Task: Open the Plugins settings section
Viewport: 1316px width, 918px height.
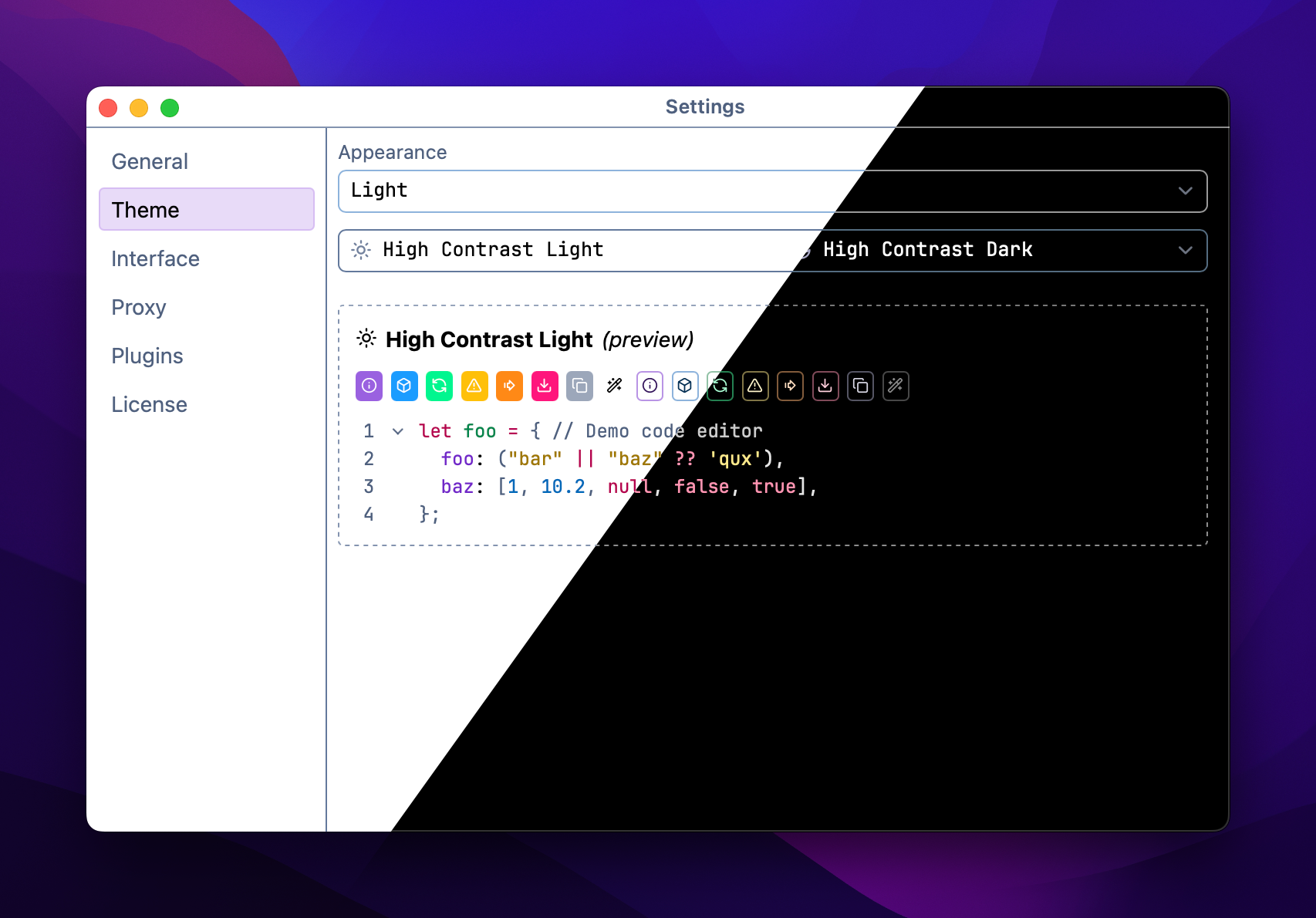Action: tap(147, 356)
